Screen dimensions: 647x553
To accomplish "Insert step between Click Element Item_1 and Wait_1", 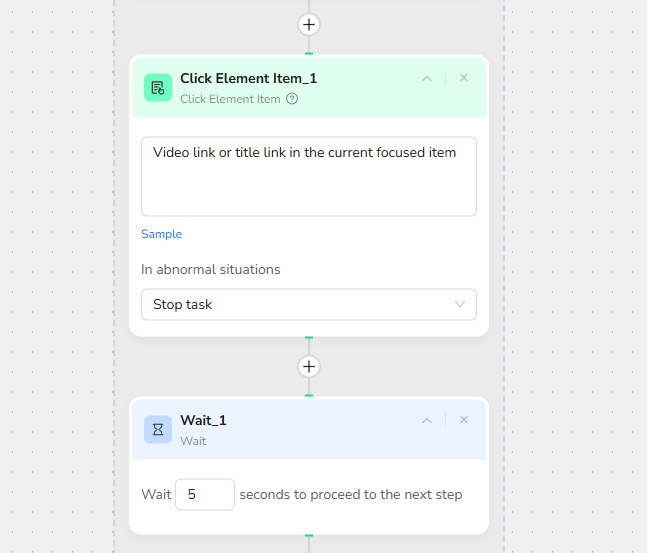I will [x=309, y=366].
